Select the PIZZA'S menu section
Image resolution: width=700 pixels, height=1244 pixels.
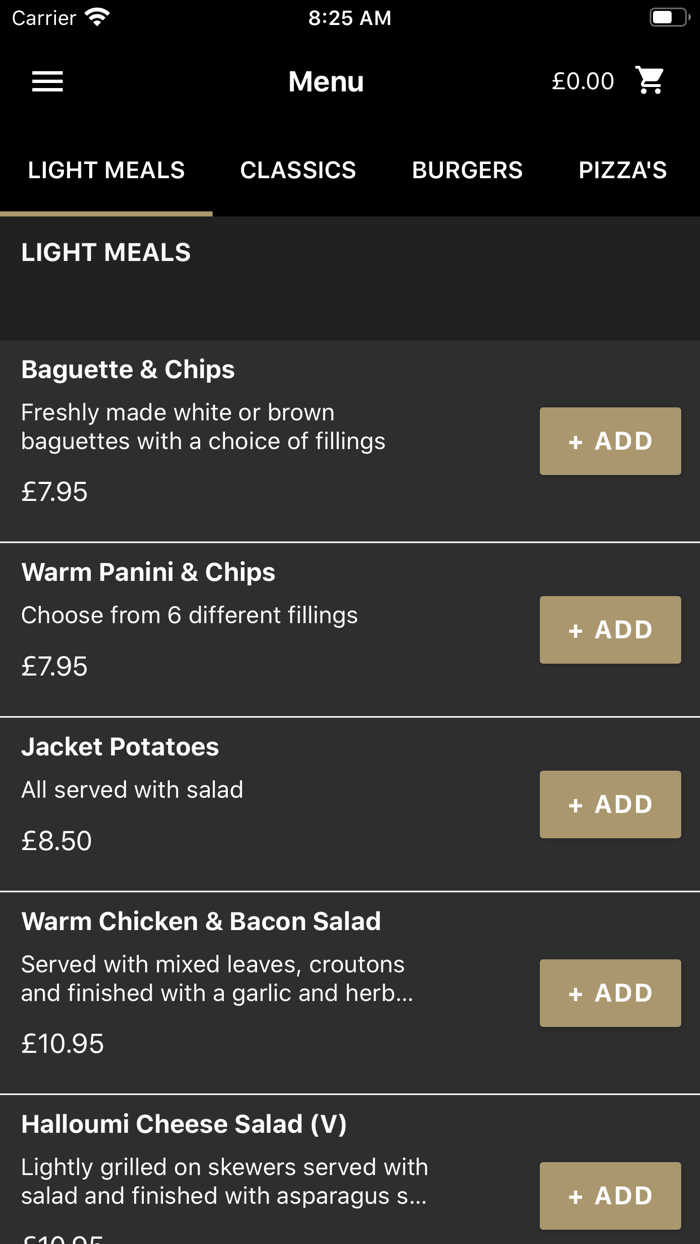(623, 170)
